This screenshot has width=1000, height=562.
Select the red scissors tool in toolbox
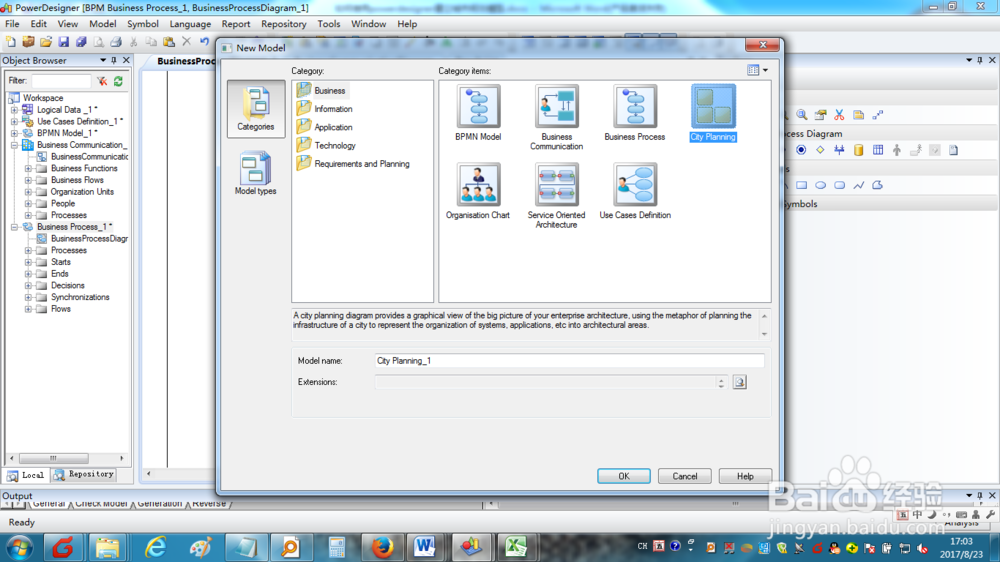[839, 115]
